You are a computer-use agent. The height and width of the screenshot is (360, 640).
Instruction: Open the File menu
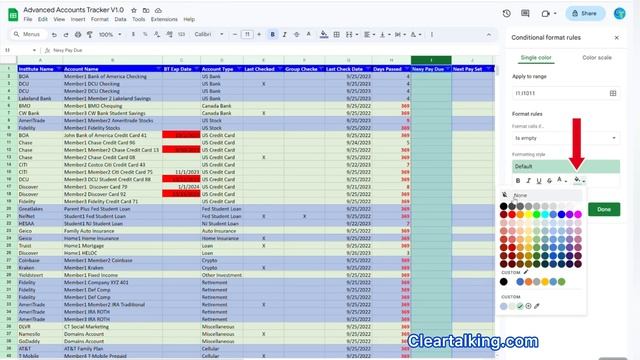click(28, 19)
